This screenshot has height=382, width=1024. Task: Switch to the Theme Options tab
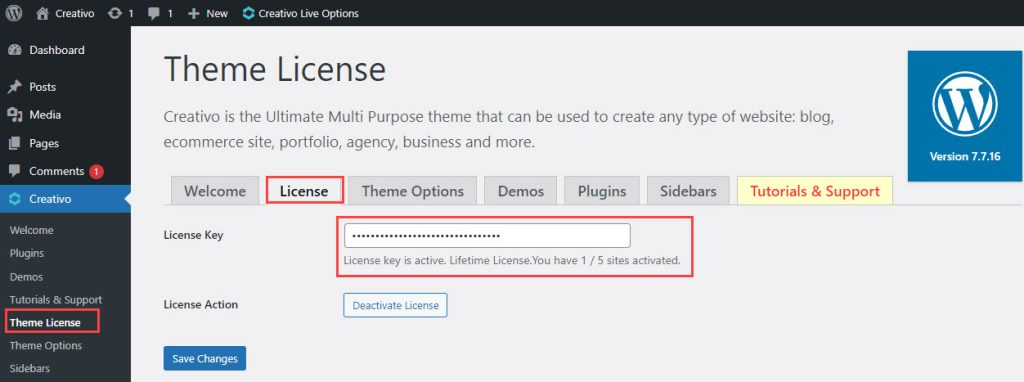[413, 191]
